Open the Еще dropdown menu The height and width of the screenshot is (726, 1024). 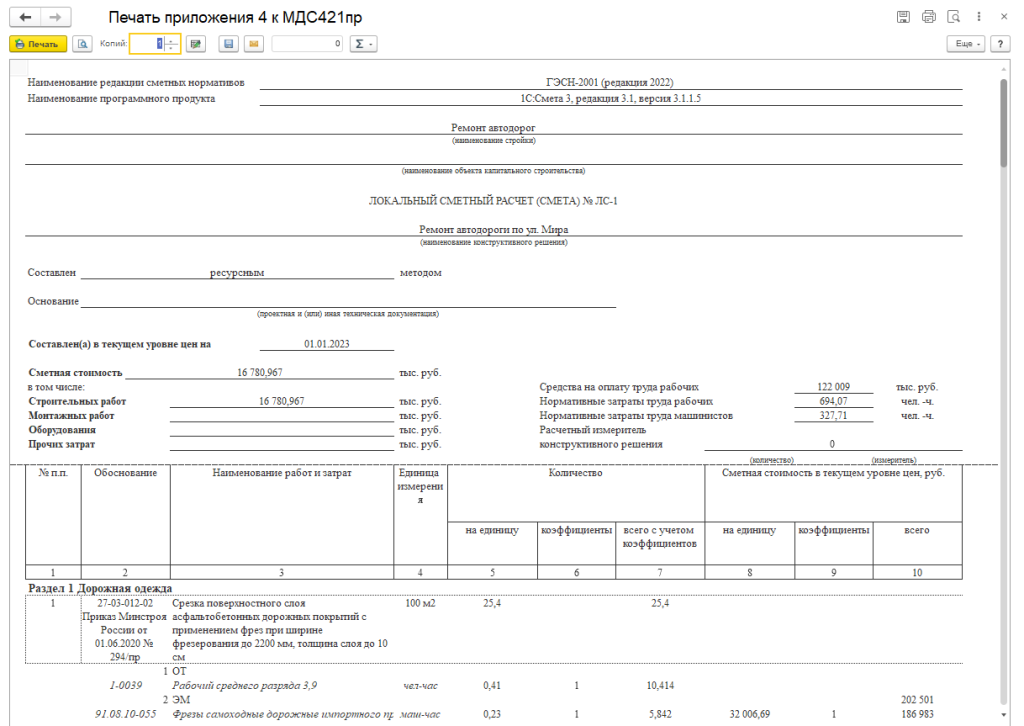(966, 44)
